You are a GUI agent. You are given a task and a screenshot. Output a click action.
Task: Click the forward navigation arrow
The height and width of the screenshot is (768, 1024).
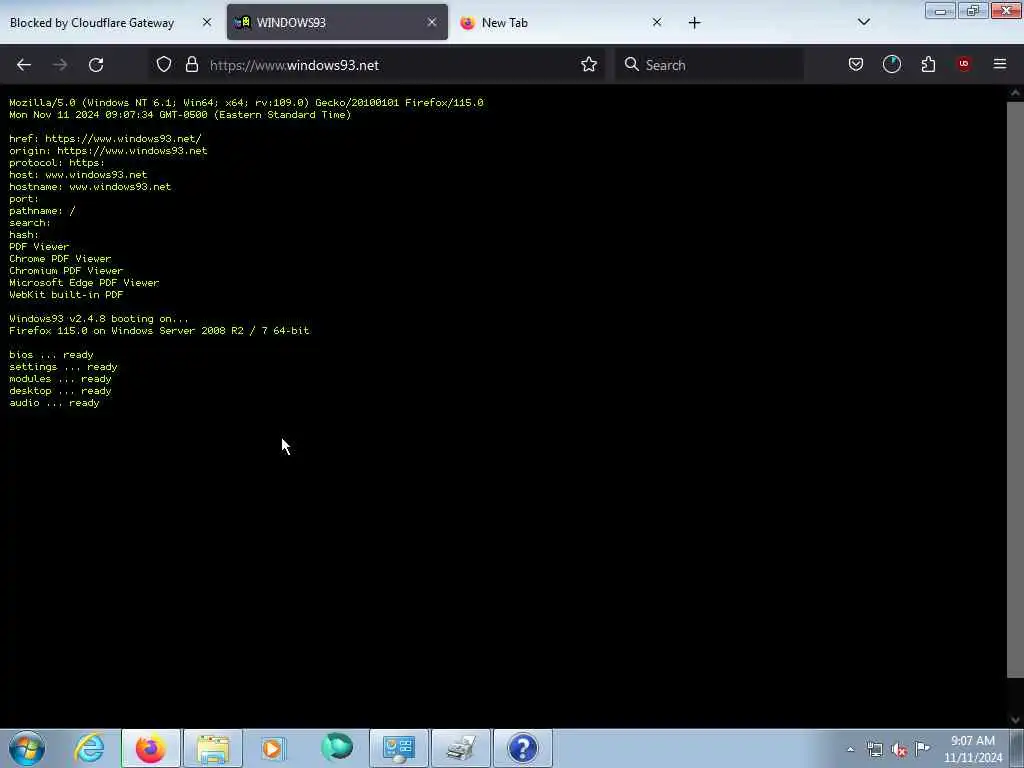click(59, 65)
